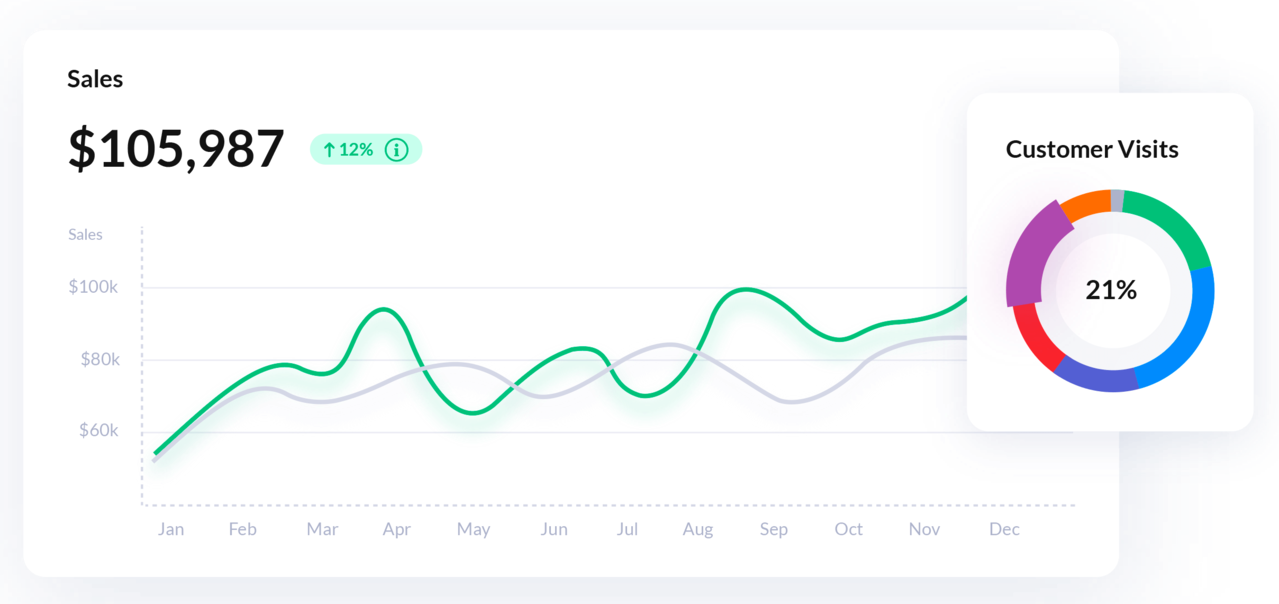Select the purple donut chart segment
1279x604 pixels.
tap(1031, 255)
